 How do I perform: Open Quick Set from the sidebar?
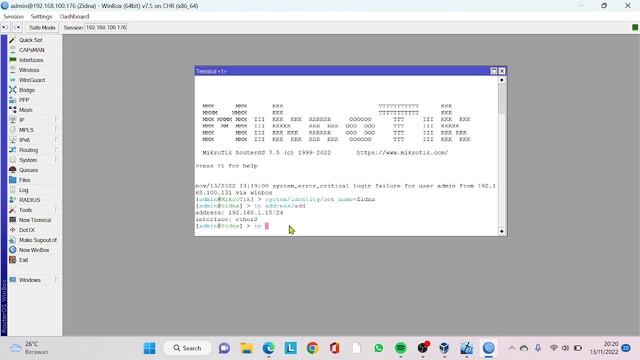pos(30,40)
